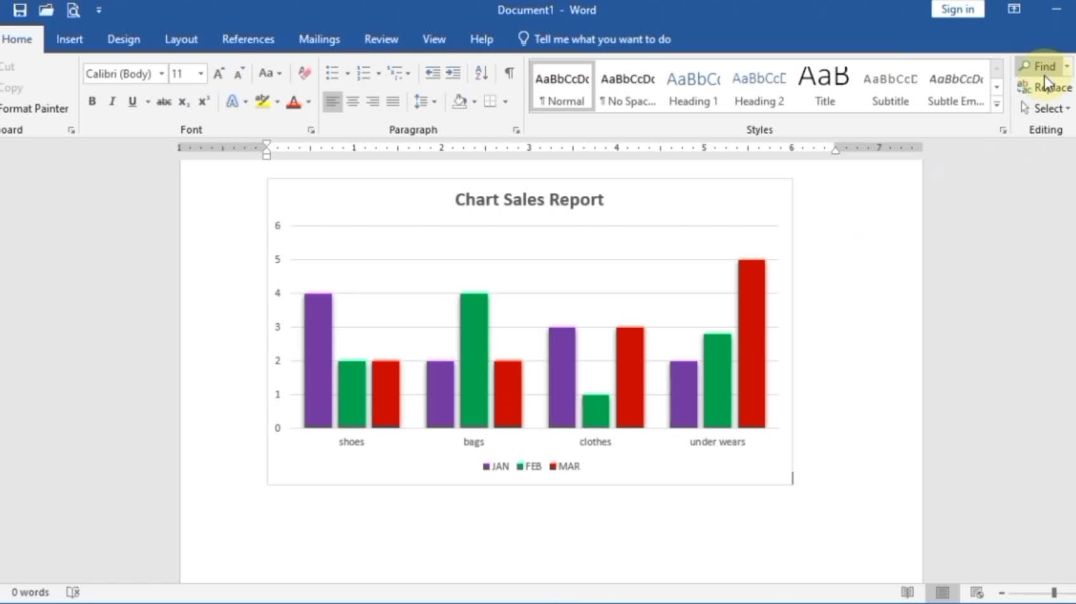Click the Format Painter icon
The image size is (1076, 604).
pos(32,108)
